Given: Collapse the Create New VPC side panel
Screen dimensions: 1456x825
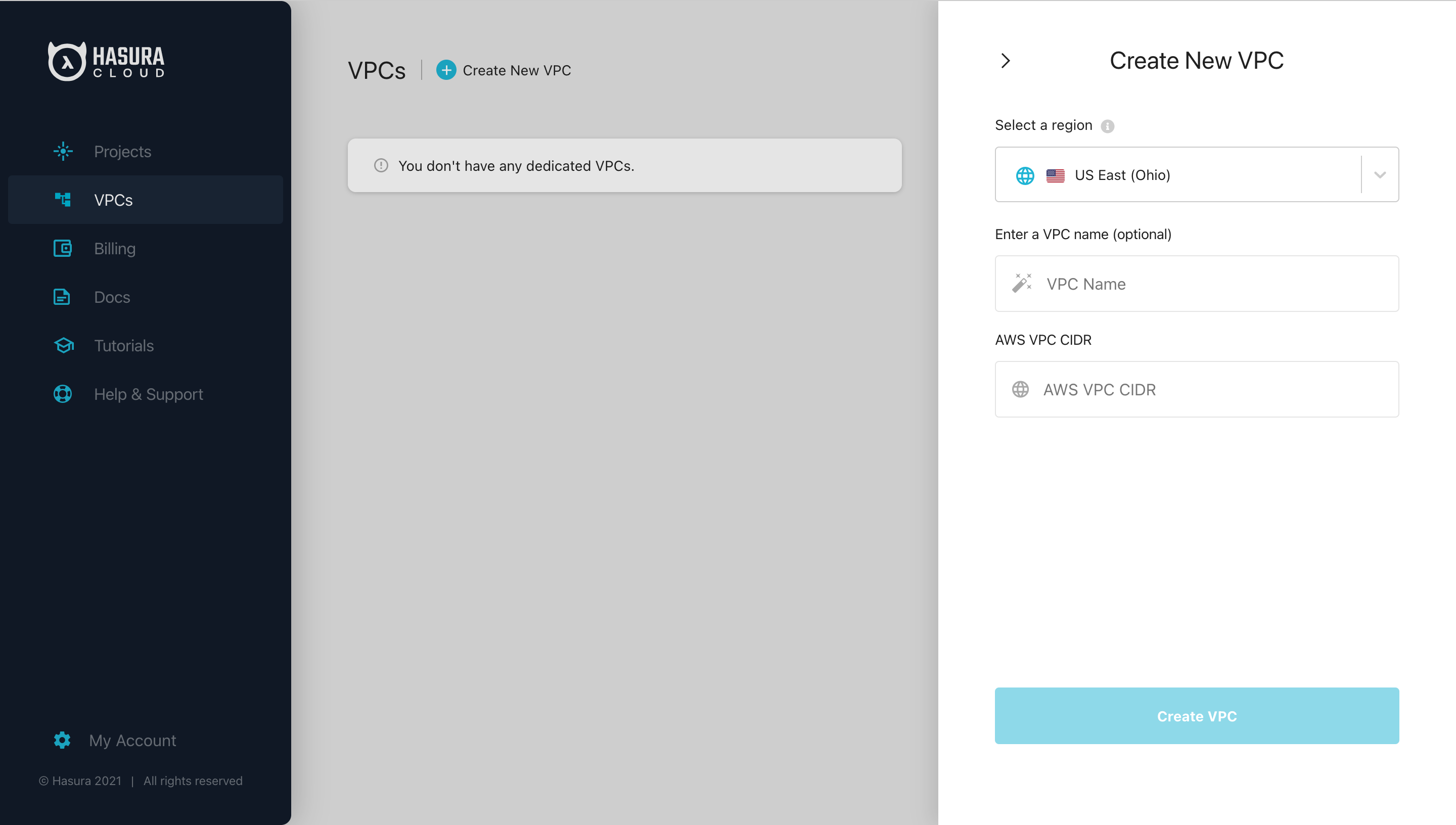Looking at the screenshot, I should pyautogui.click(x=1006, y=61).
